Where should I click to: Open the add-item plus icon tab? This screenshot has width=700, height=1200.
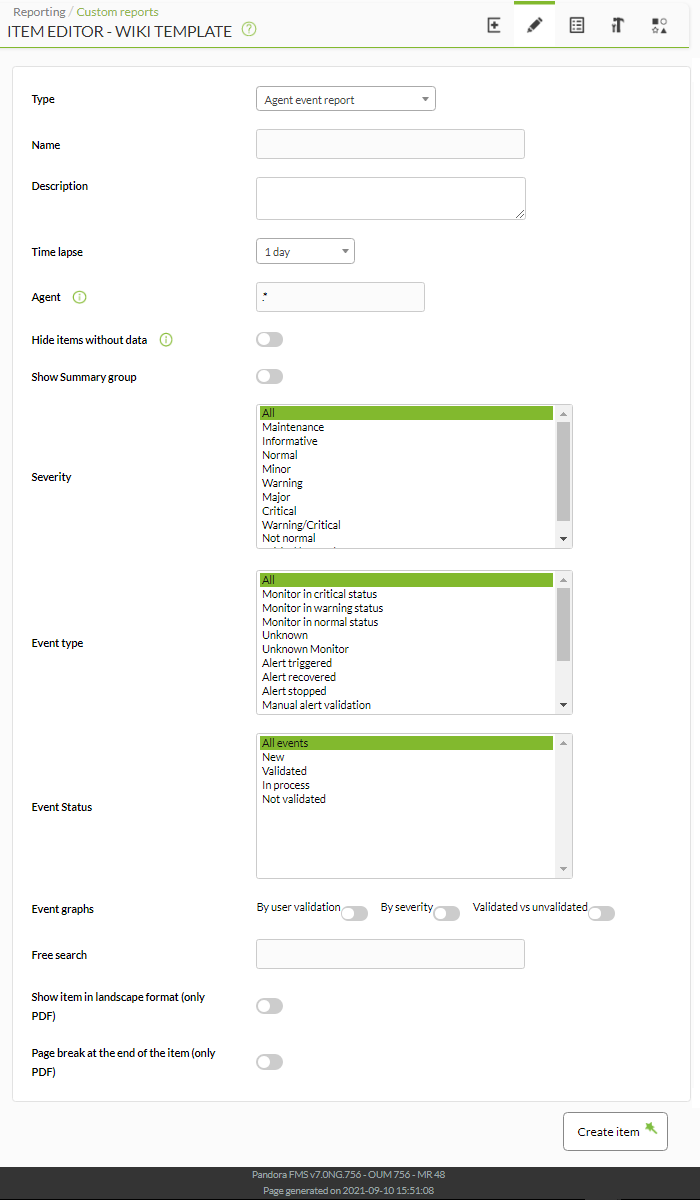pyautogui.click(x=494, y=25)
